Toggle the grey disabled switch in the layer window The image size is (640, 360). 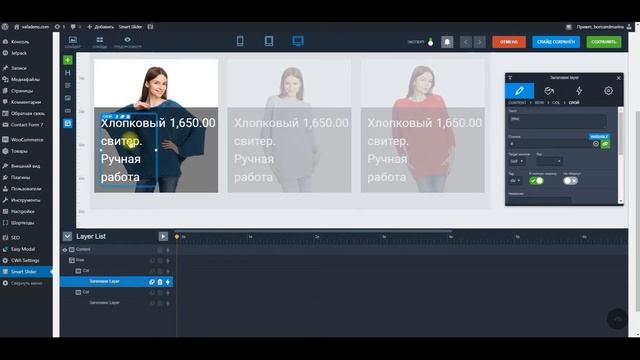pyautogui.click(x=570, y=180)
